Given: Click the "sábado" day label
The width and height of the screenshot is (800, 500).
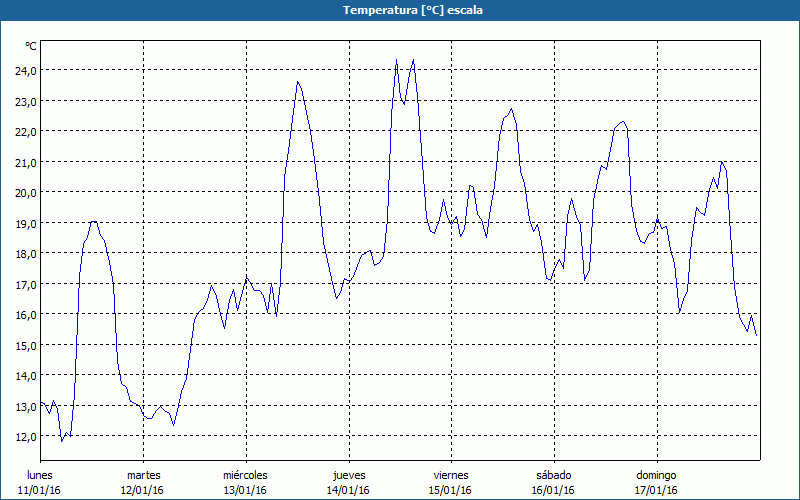Looking at the screenshot, I should 553,475.
